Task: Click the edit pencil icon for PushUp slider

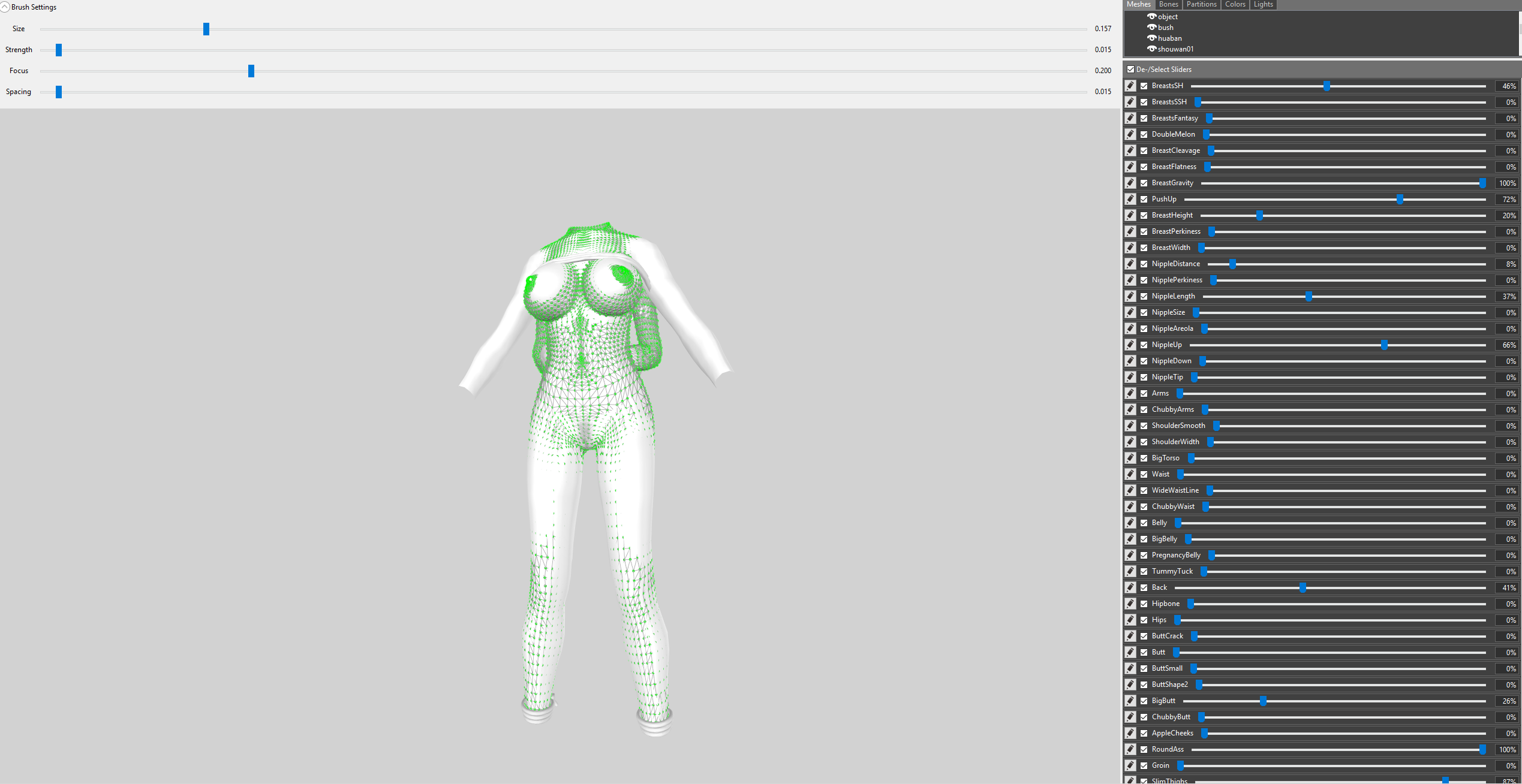Action: (1130, 199)
